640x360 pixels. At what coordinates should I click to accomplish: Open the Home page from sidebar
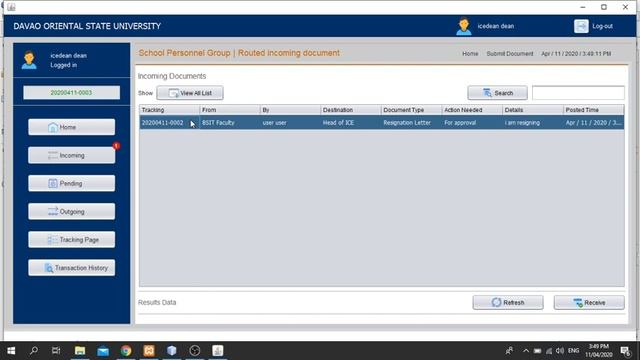point(71,127)
